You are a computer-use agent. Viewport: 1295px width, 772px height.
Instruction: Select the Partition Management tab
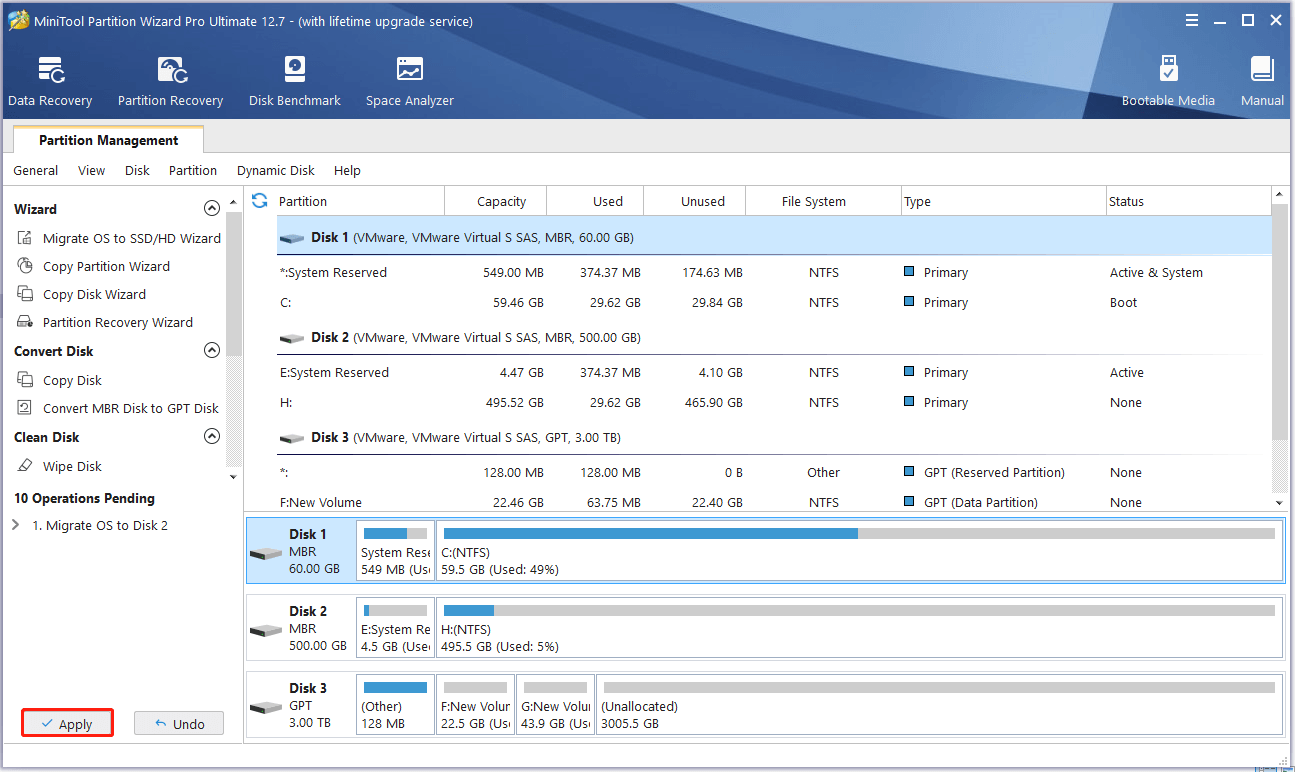point(109,140)
